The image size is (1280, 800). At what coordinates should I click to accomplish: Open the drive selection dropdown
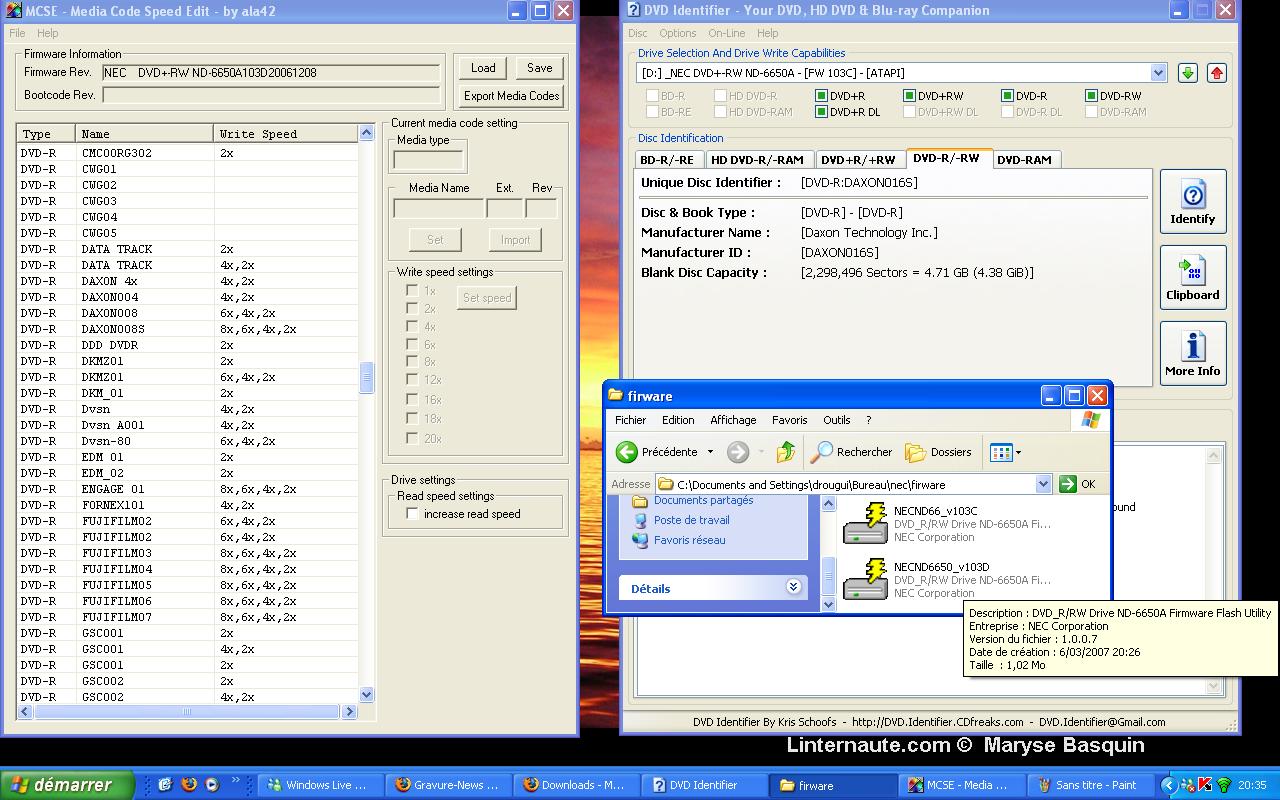[x=1158, y=73]
